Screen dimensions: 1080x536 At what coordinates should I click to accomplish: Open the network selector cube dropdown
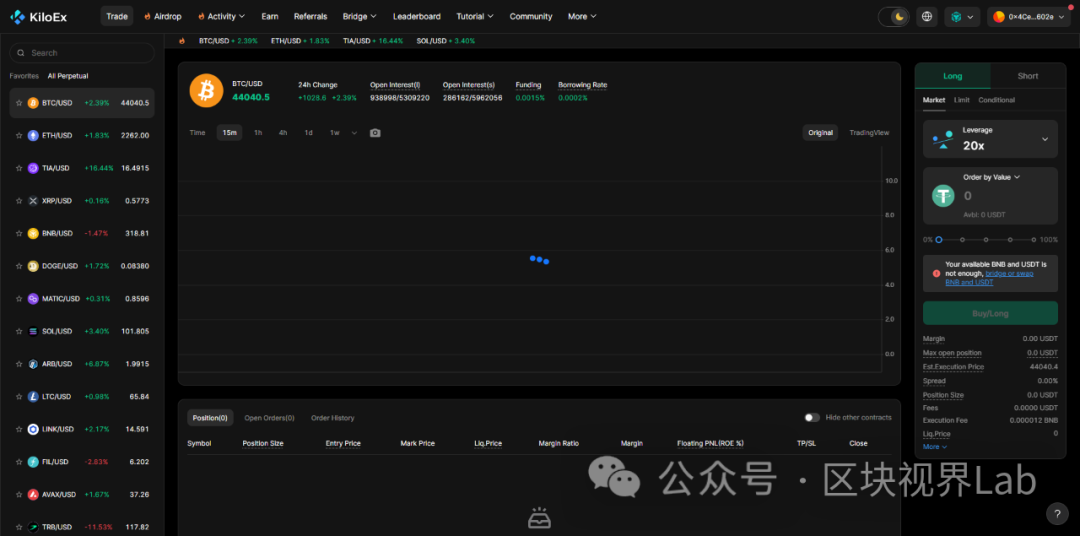point(962,17)
